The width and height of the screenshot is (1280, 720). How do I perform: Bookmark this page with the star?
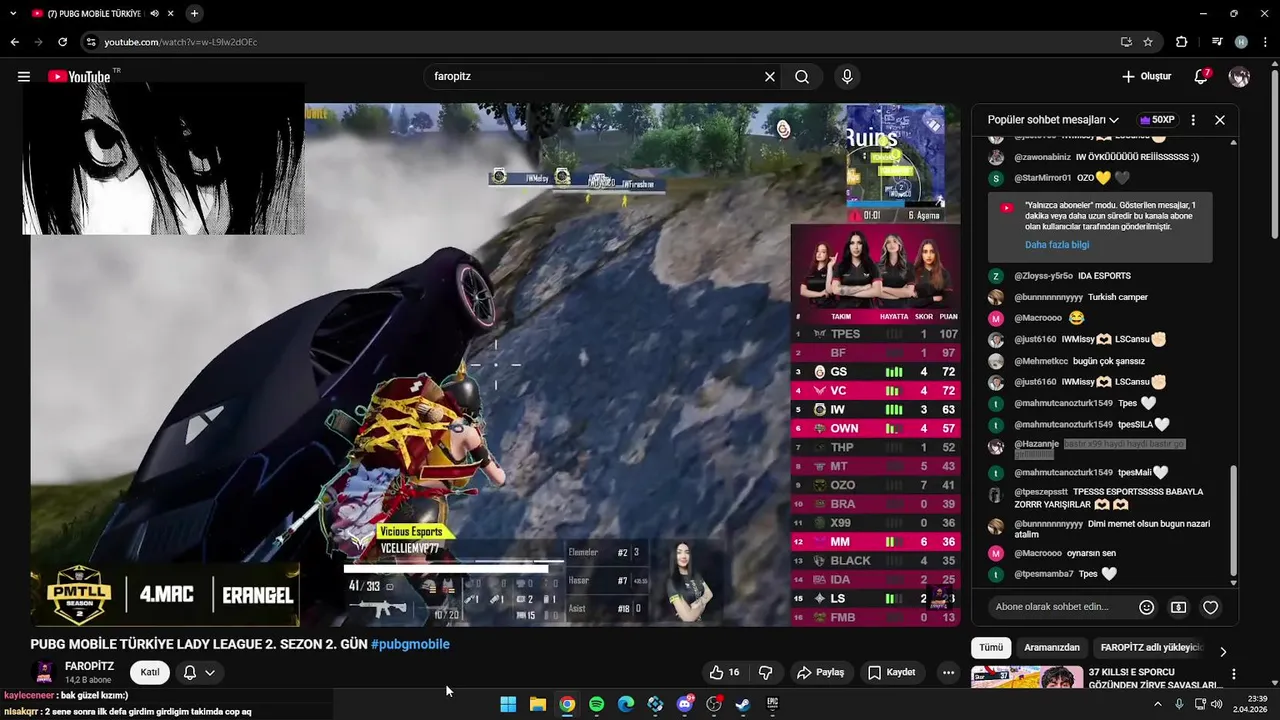pyautogui.click(x=1148, y=42)
